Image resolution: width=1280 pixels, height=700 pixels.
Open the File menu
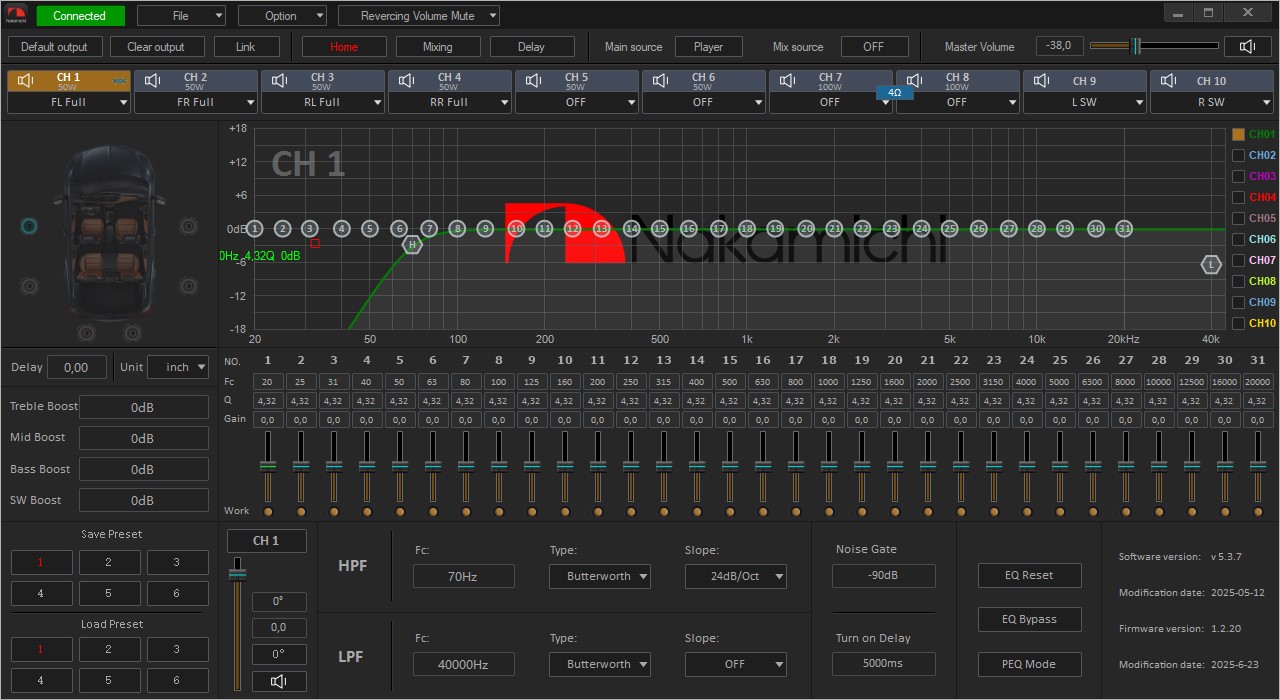pyautogui.click(x=181, y=16)
